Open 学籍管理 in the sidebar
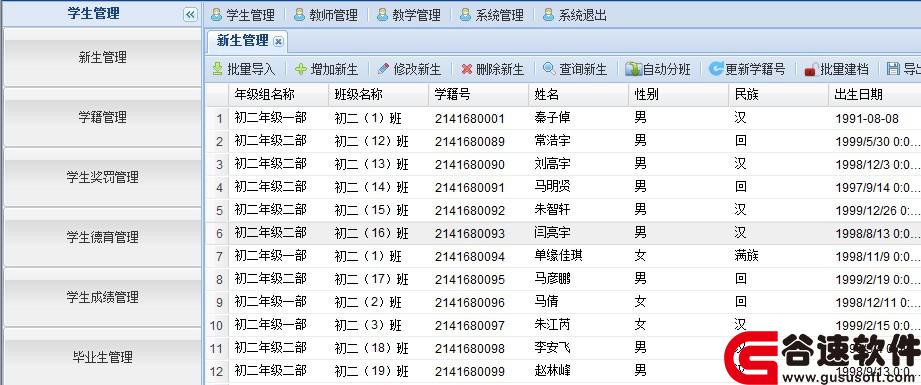This screenshot has width=921, height=385. tap(102, 118)
